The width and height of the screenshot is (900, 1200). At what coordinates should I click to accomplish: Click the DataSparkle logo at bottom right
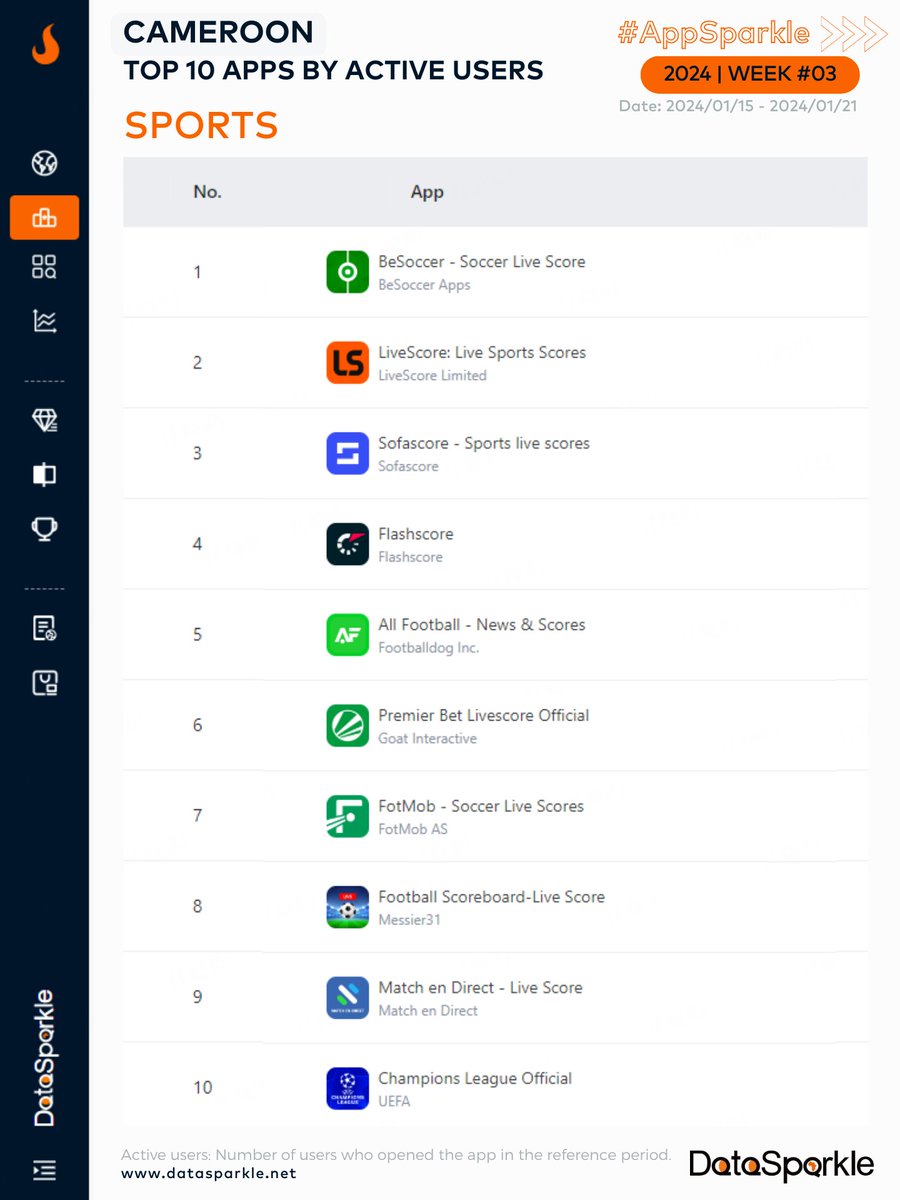pos(781,1164)
